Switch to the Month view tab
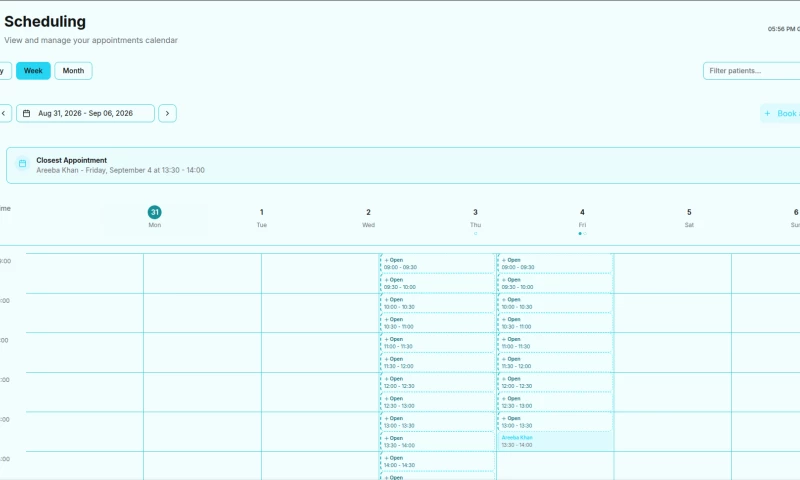This screenshot has width=800, height=480. click(73, 71)
